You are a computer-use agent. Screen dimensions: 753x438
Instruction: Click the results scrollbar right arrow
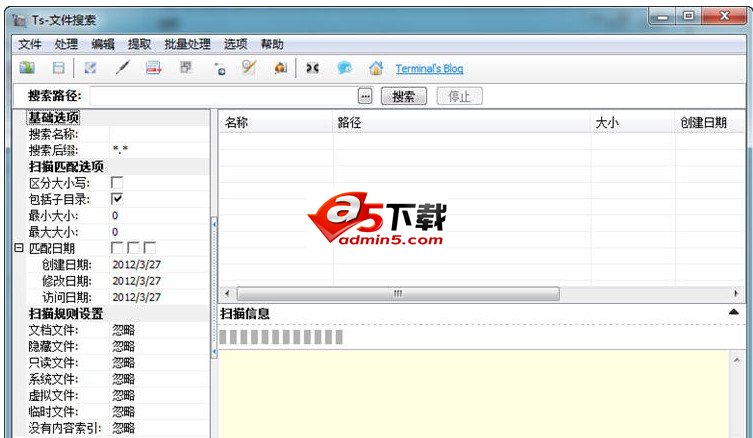pyautogui.click(x=736, y=293)
